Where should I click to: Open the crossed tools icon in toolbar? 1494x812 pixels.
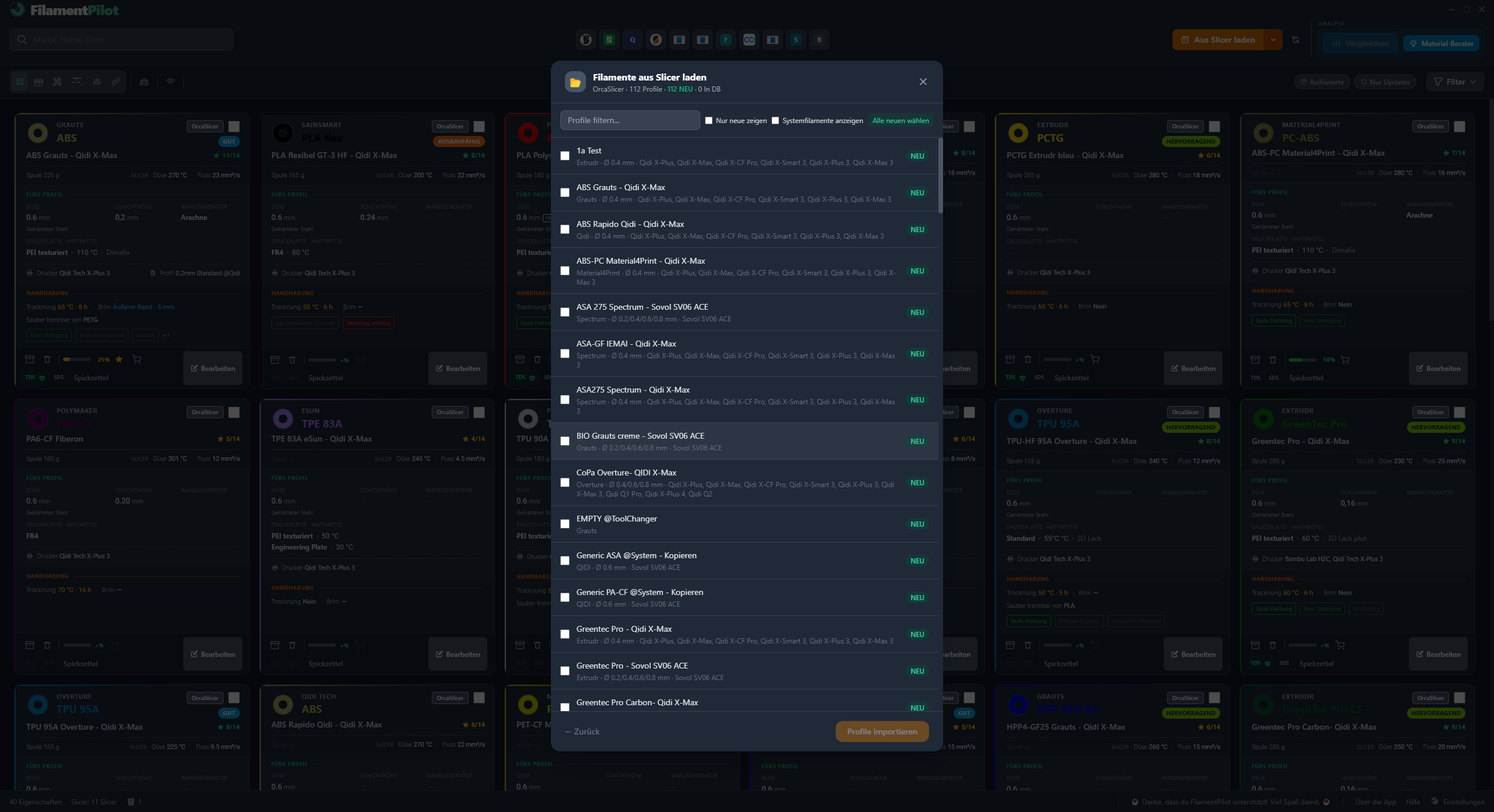coord(57,82)
